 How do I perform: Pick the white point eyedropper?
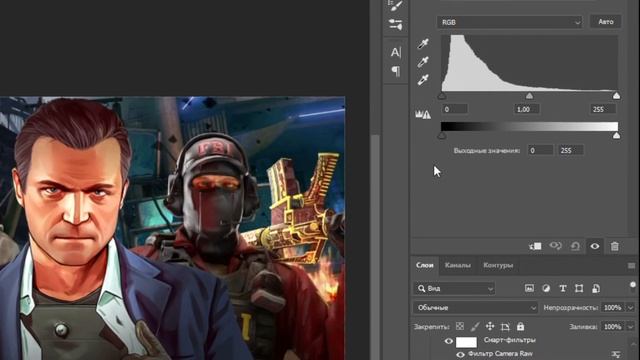point(423,80)
